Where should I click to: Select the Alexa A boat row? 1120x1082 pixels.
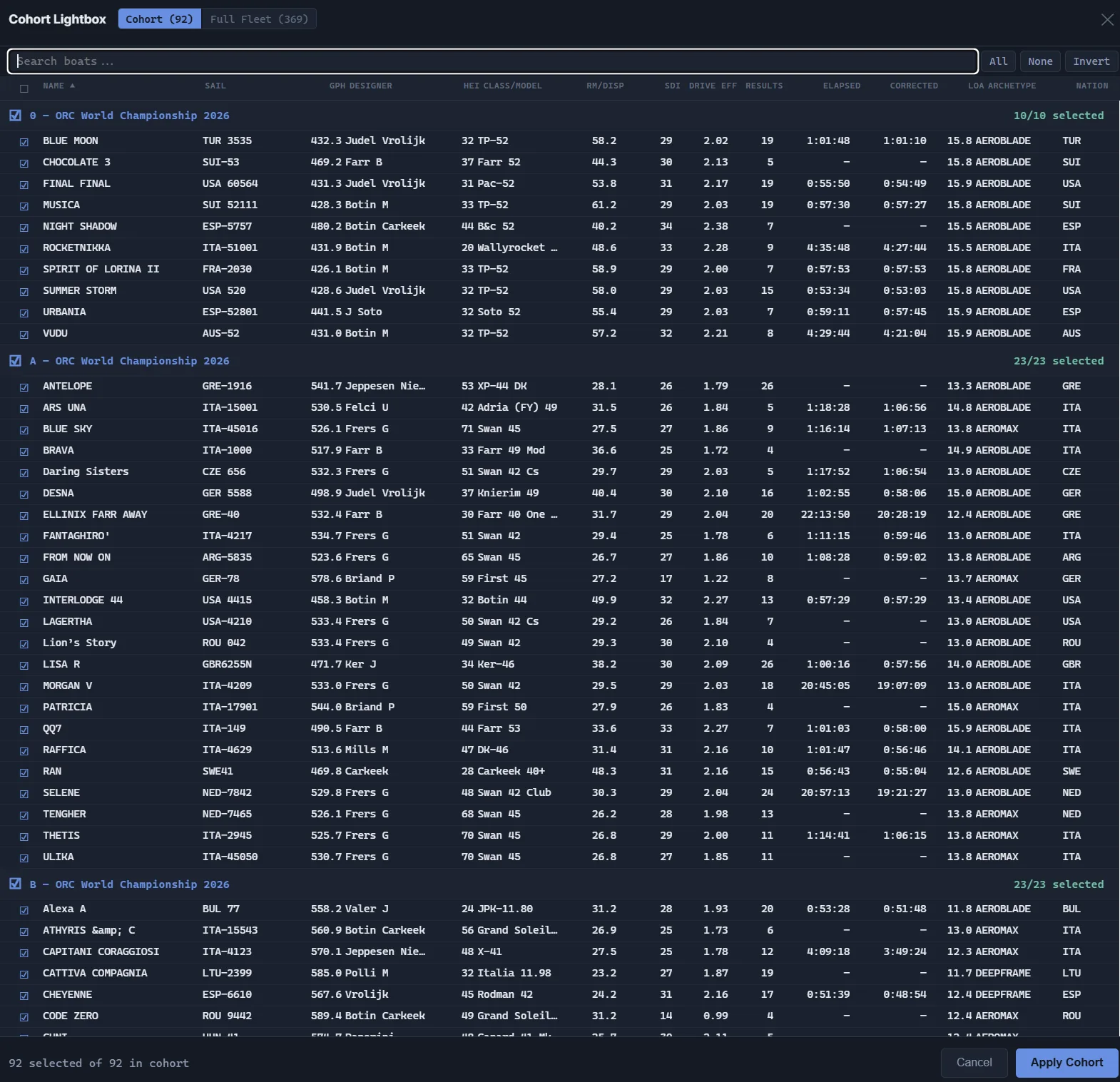point(560,909)
